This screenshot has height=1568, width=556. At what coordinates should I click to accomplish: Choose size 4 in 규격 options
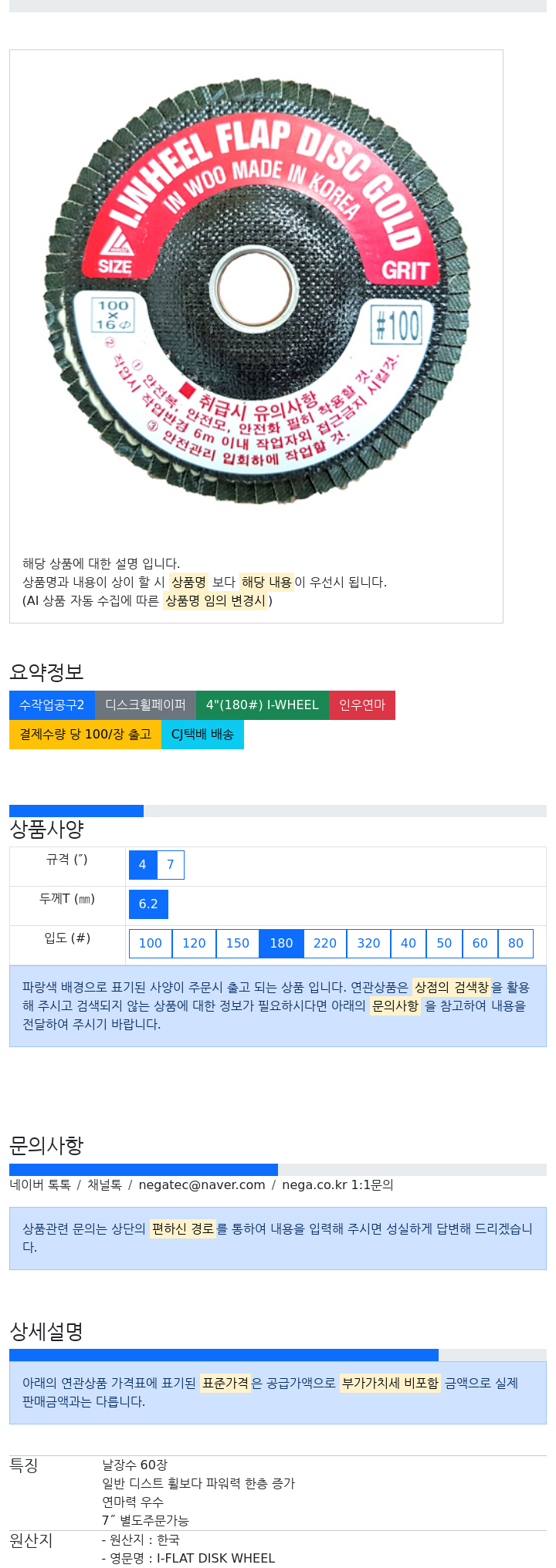(x=142, y=865)
